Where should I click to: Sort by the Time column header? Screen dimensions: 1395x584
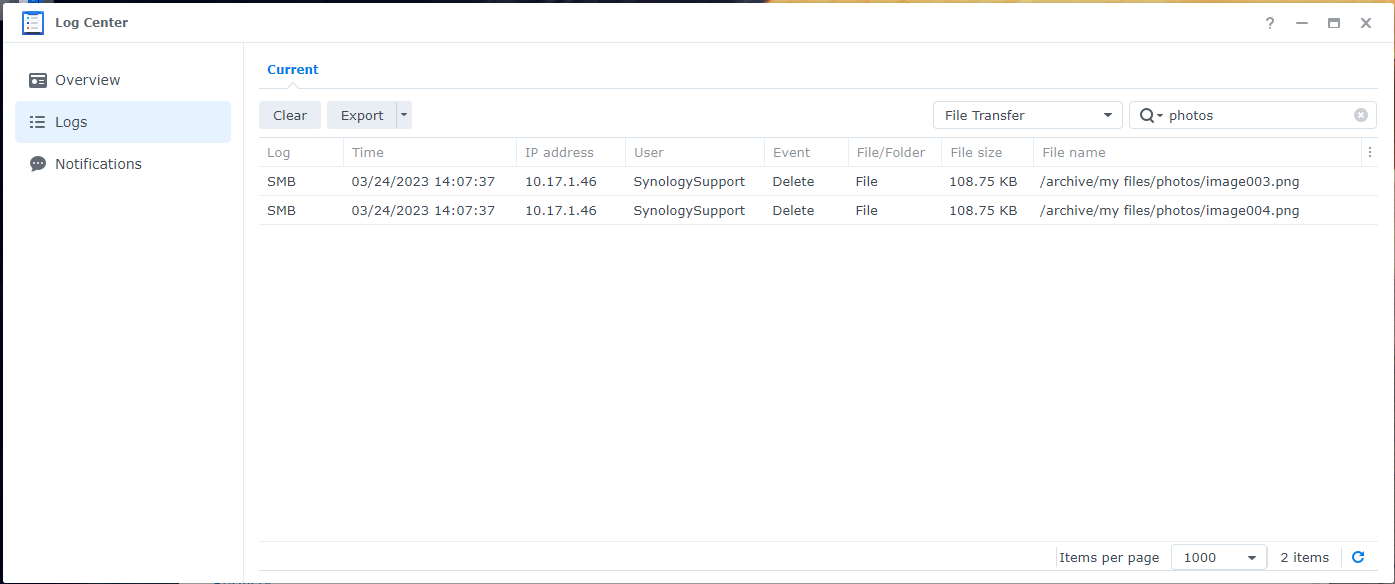[x=368, y=153]
